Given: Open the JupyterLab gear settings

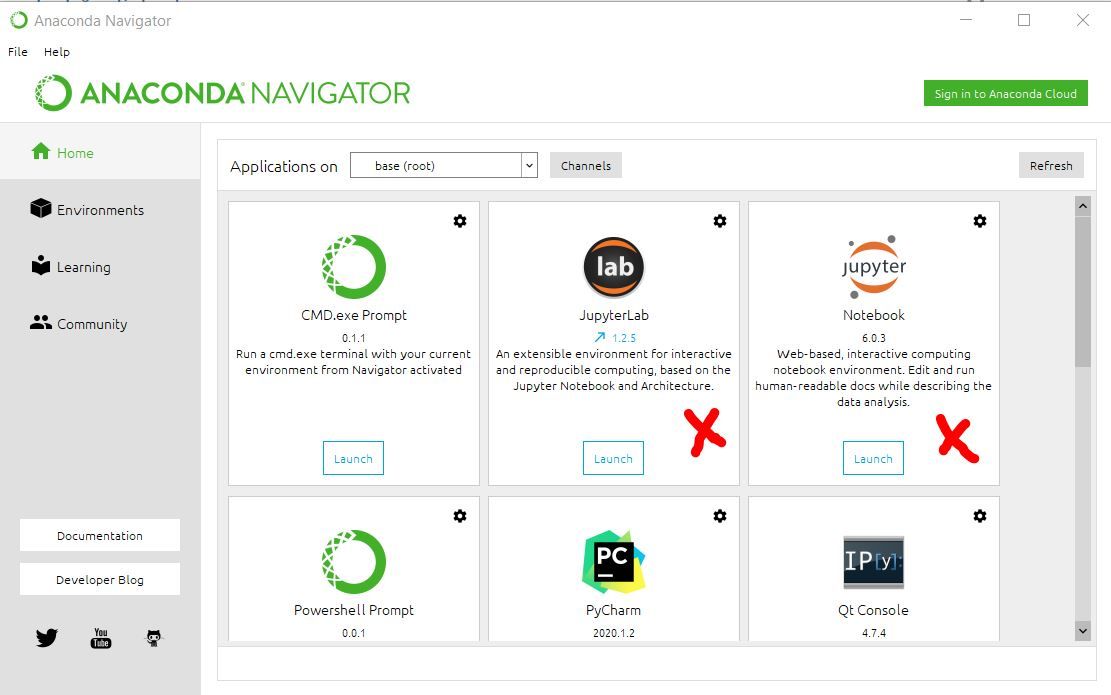Looking at the screenshot, I should [720, 221].
